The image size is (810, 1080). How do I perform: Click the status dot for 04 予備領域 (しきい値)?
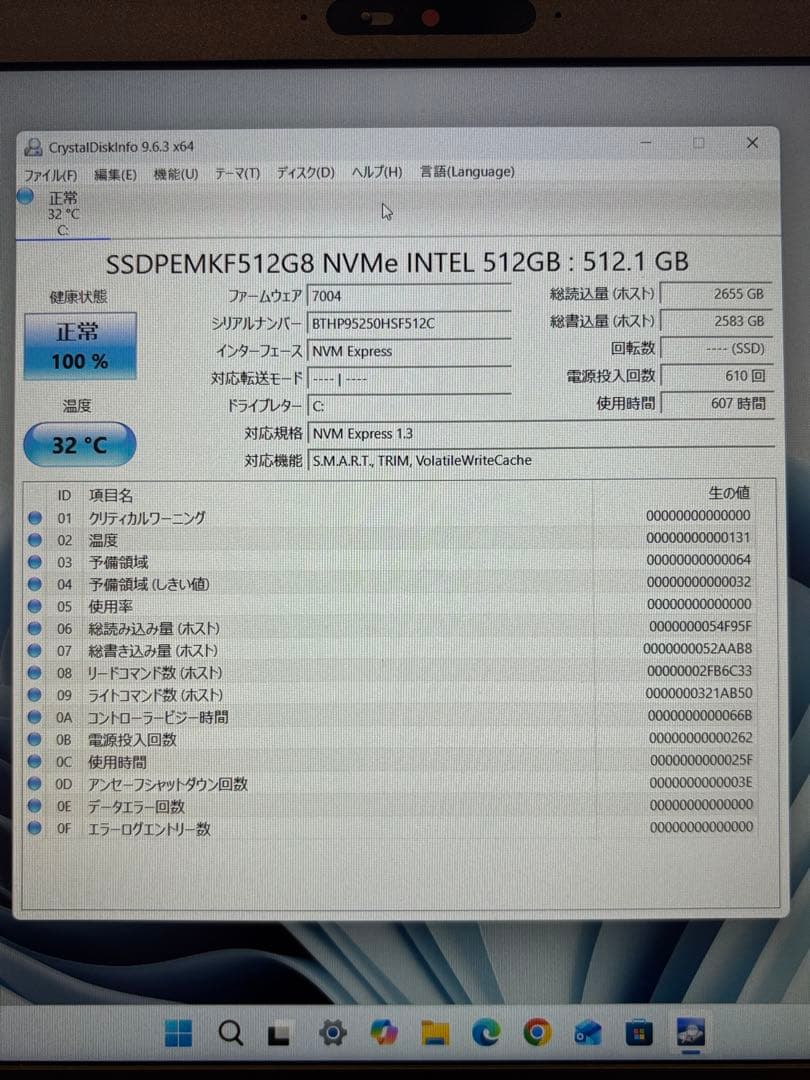pyautogui.click(x=34, y=584)
